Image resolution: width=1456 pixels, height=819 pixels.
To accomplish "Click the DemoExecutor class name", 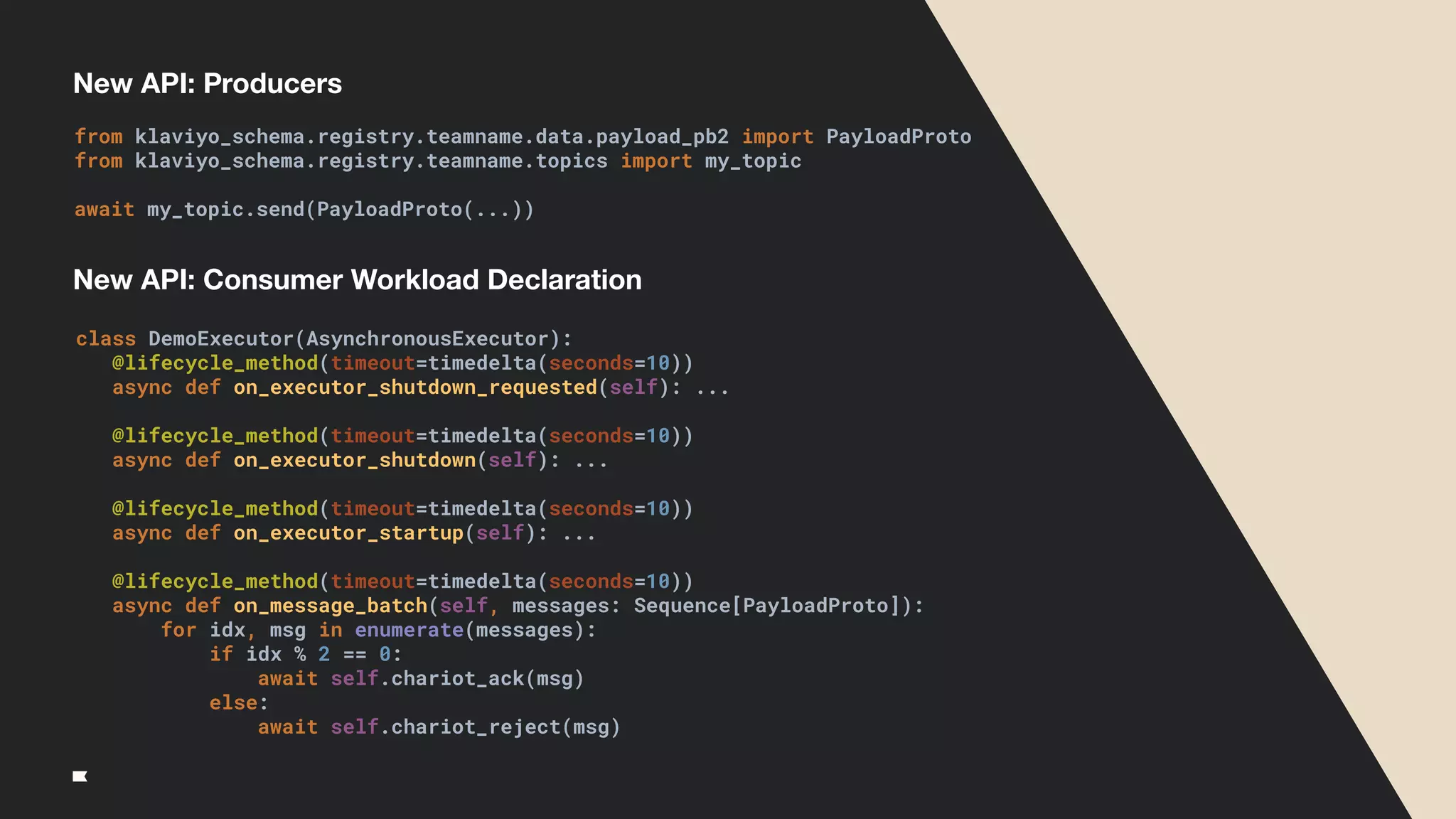I will pyautogui.click(x=220, y=339).
